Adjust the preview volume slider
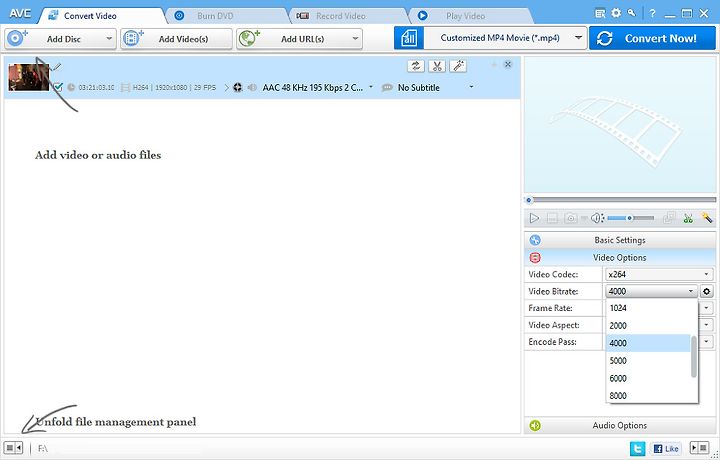 630,218
